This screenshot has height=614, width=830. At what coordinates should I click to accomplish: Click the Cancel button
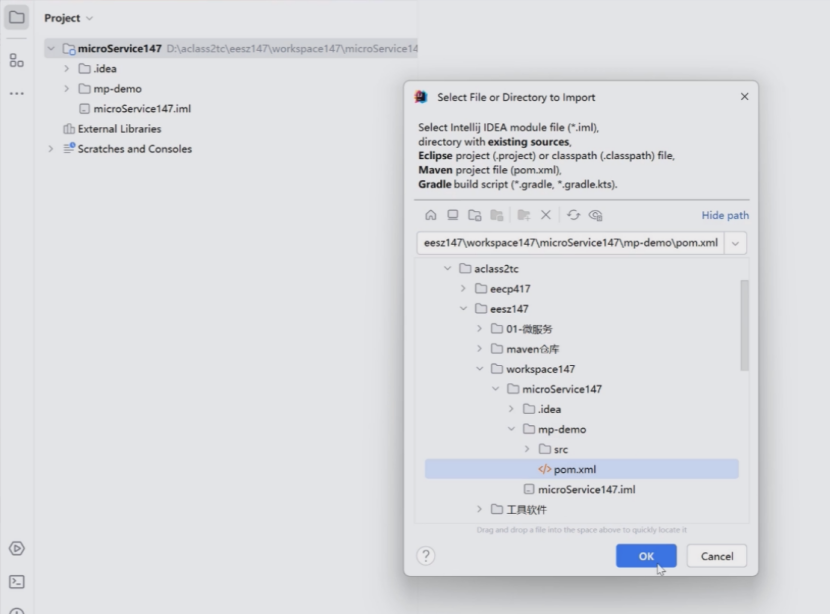coord(717,556)
